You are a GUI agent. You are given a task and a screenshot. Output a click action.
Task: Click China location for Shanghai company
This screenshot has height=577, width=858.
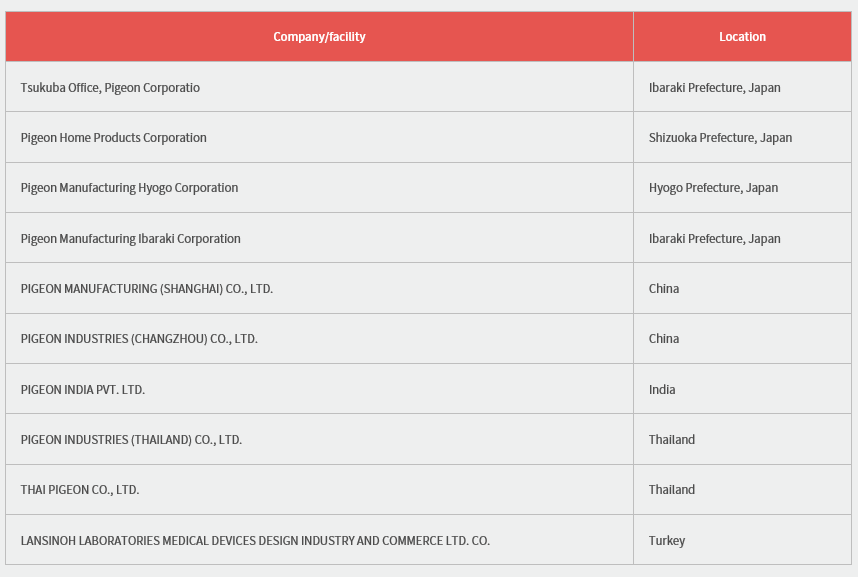click(x=664, y=289)
